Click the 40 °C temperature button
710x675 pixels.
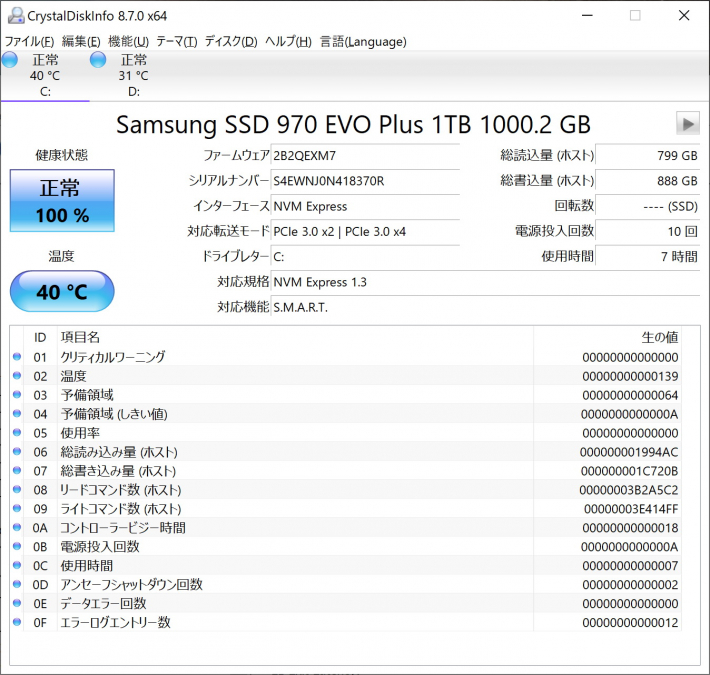coord(62,292)
